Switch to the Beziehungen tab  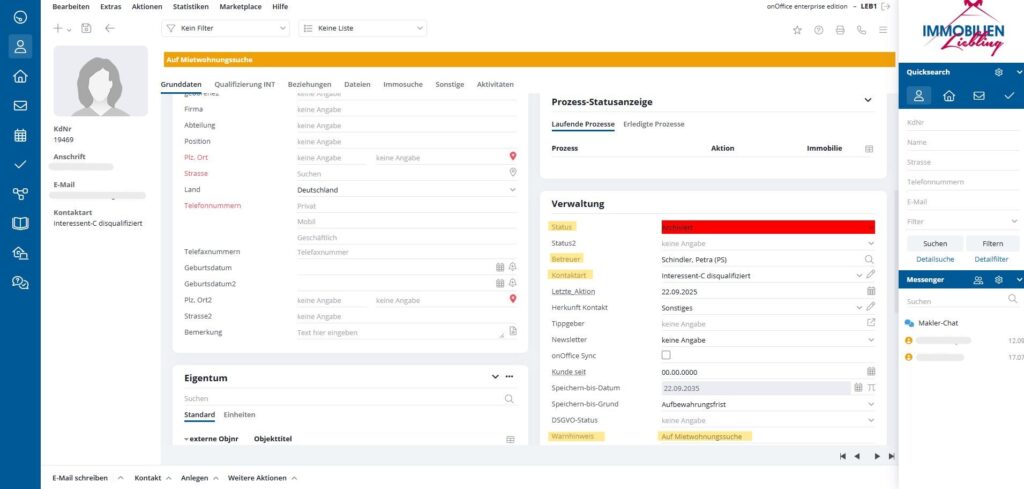310,85
